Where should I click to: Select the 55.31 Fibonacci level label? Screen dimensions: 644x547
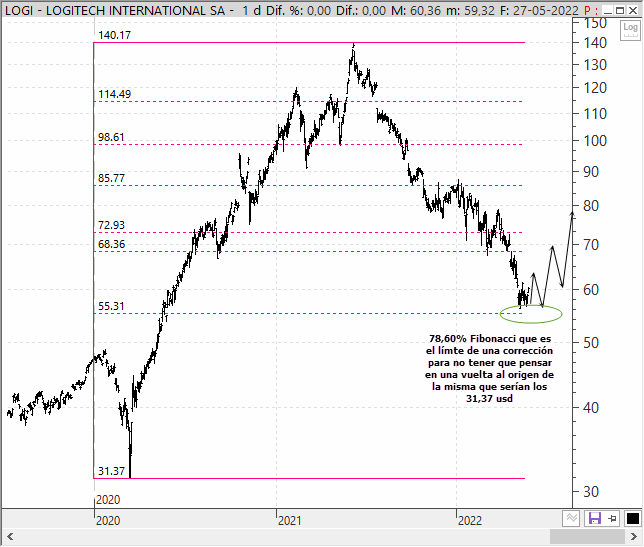coord(111,306)
